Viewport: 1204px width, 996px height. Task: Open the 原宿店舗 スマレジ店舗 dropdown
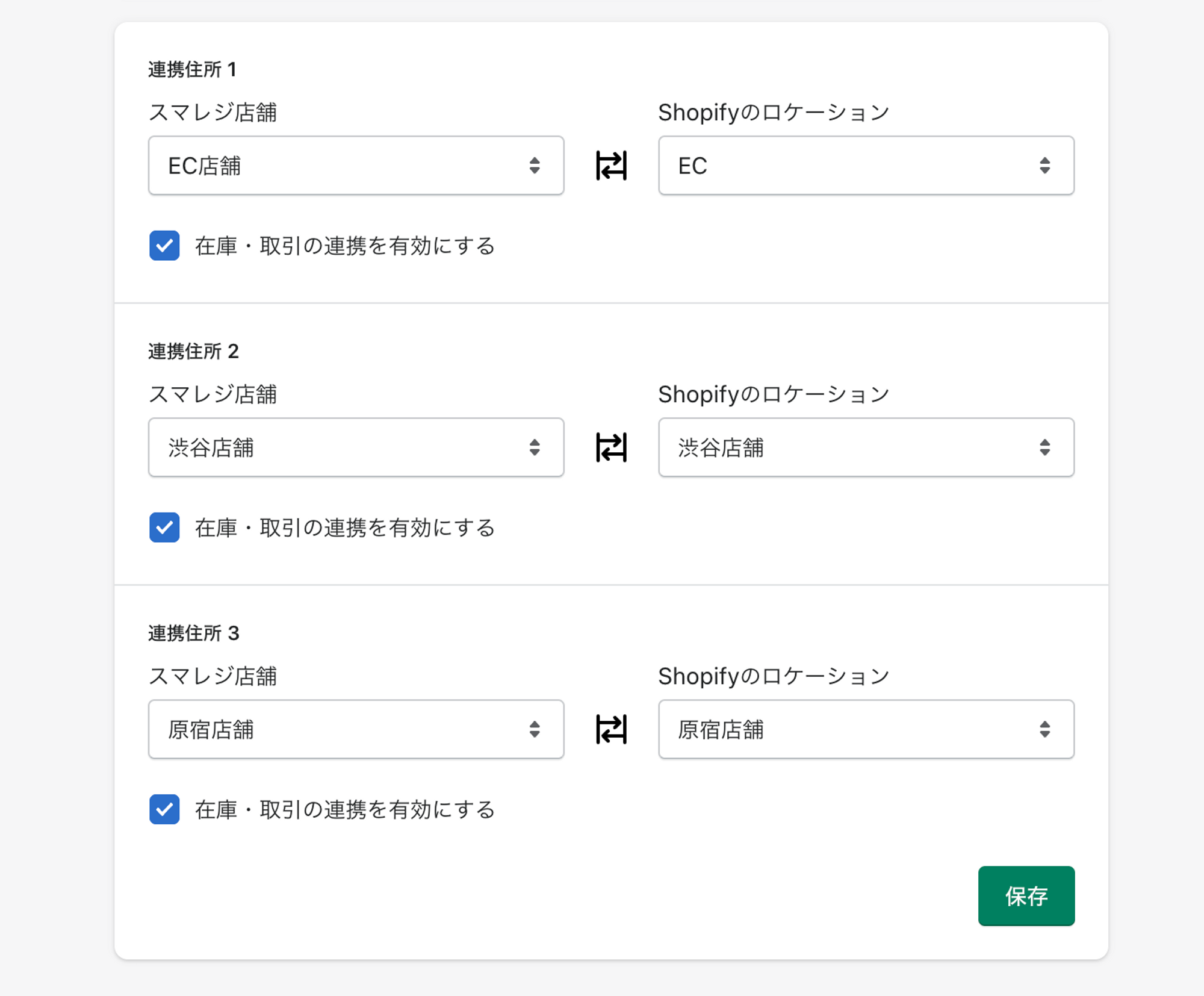pos(356,729)
